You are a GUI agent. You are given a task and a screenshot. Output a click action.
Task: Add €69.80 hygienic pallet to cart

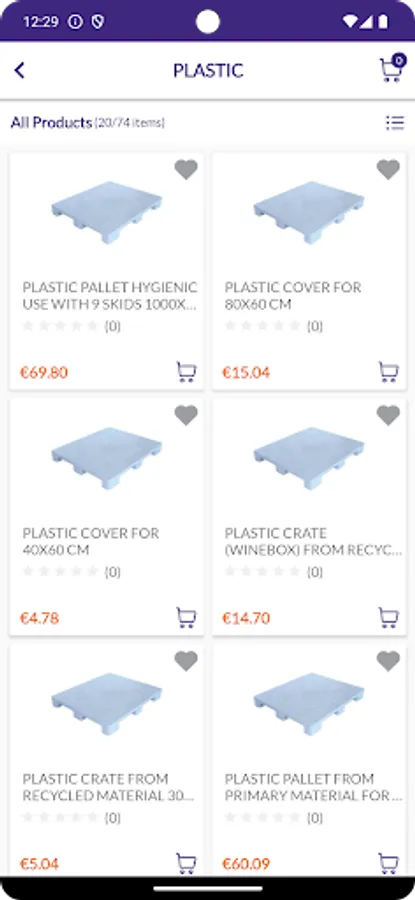click(186, 372)
